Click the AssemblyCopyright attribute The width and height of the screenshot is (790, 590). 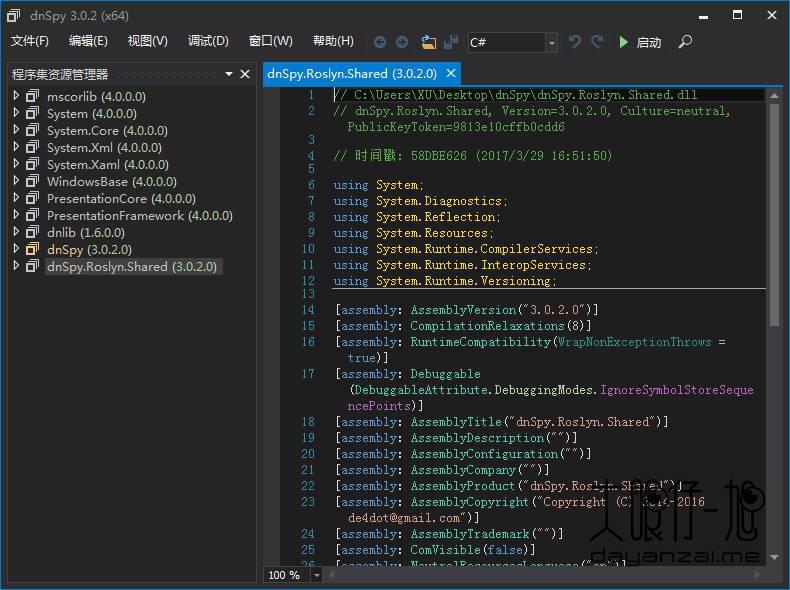470,502
